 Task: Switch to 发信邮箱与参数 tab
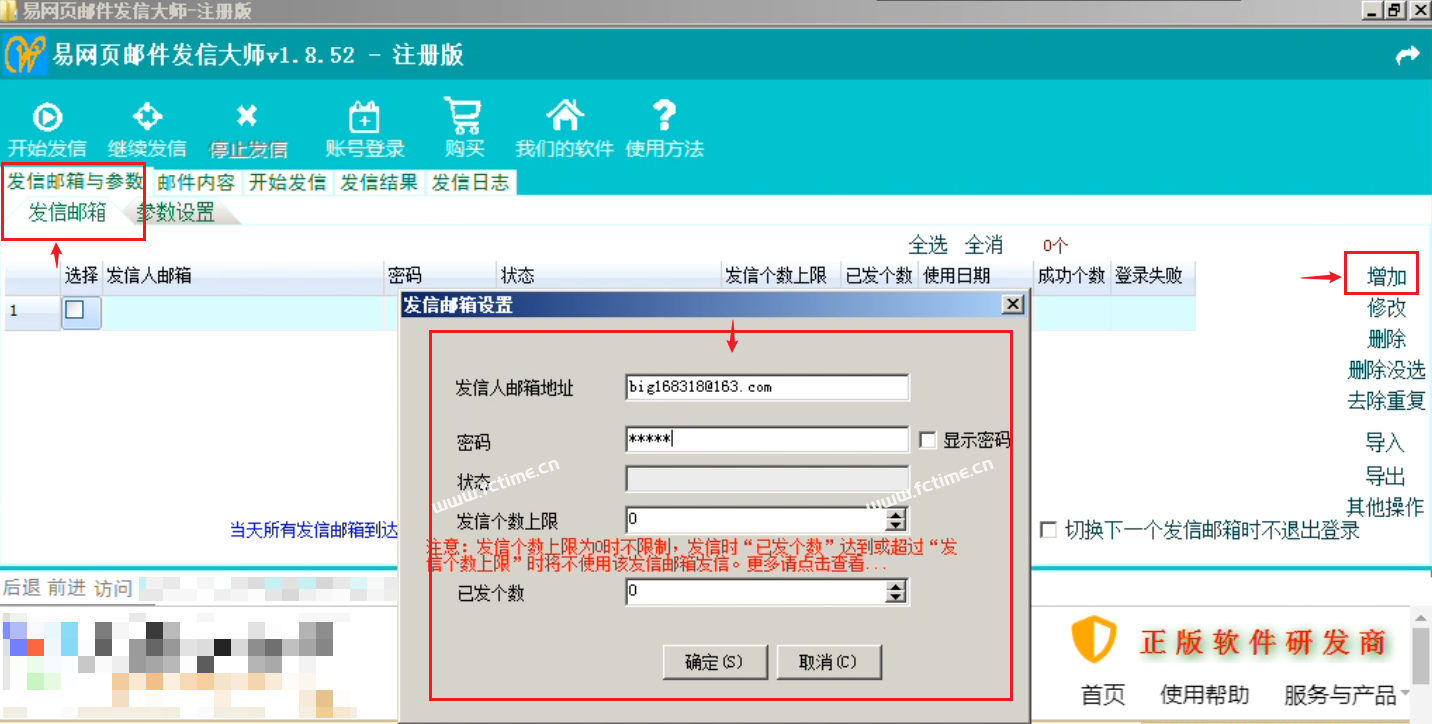click(76, 182)
